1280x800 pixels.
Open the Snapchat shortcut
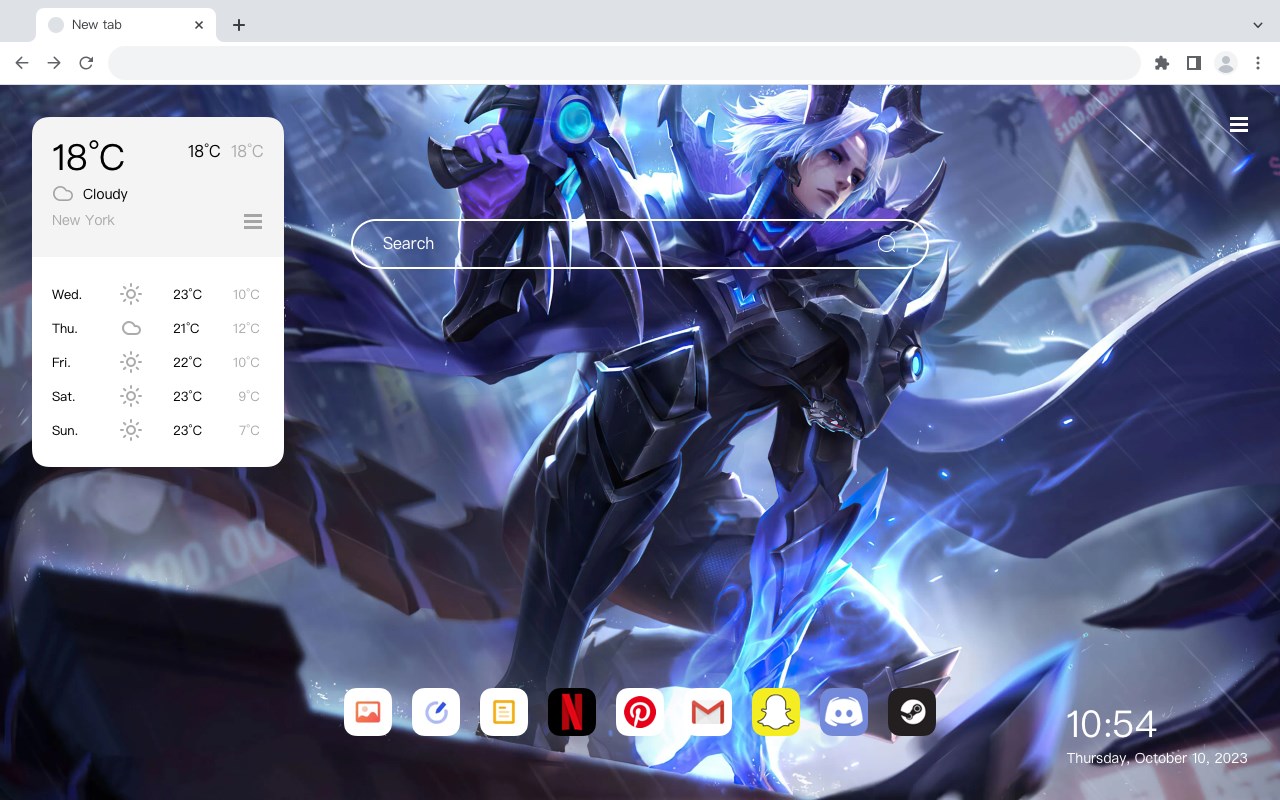776,712
